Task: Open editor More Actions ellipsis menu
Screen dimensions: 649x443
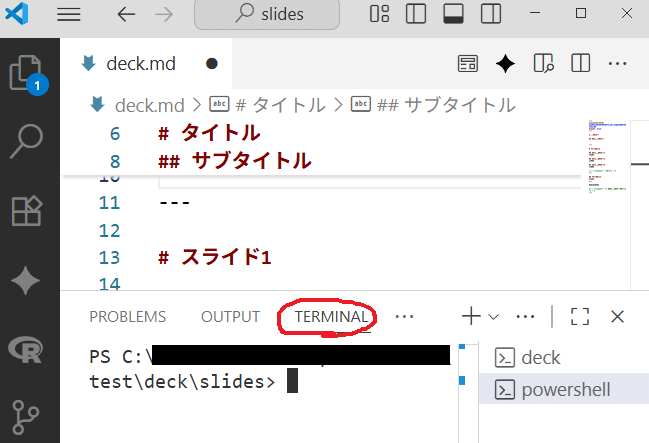Action: click(618, 64)
